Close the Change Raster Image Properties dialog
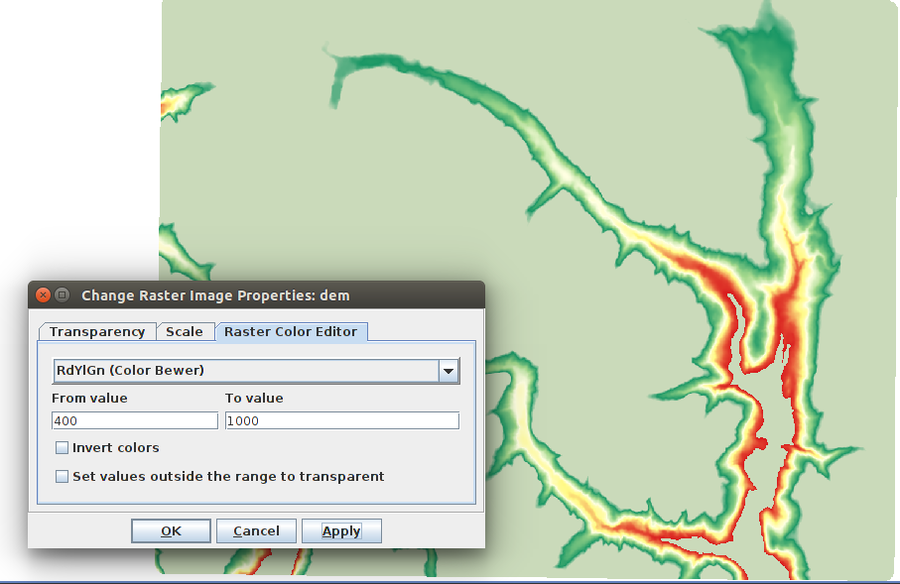Image resolution: width=900 pixels, height=584 pixels. (42, 295)
